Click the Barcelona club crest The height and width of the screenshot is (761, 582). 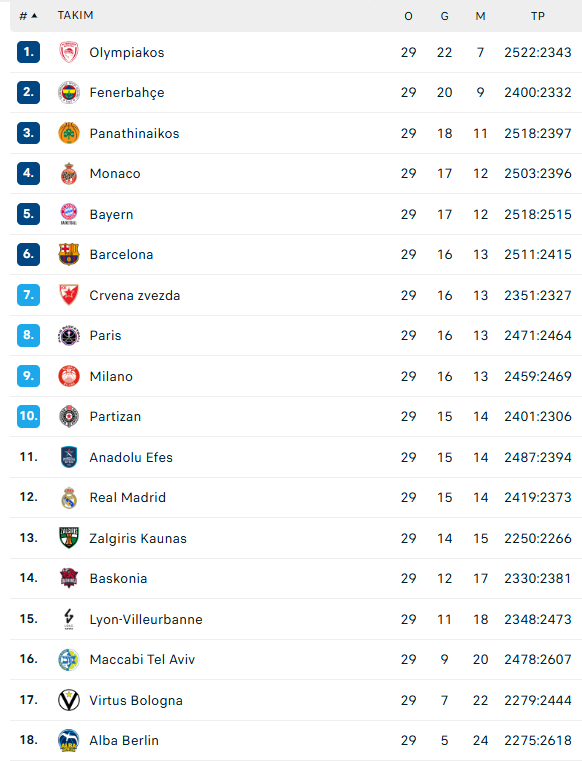tap(68, 254)
